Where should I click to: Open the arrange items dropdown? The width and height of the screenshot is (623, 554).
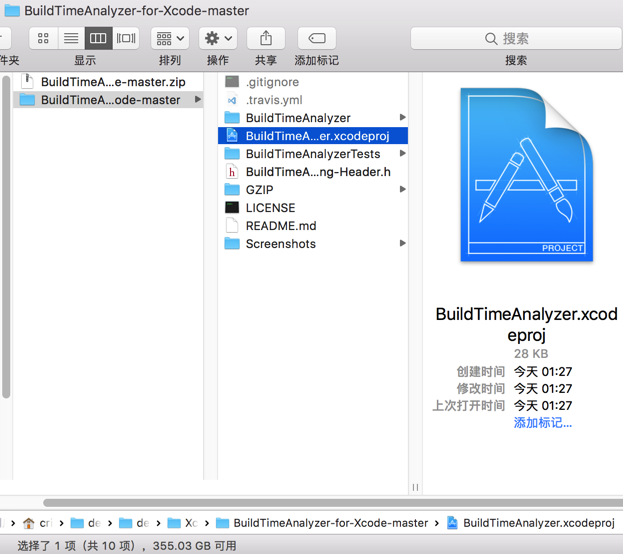(x=170, y=38)
